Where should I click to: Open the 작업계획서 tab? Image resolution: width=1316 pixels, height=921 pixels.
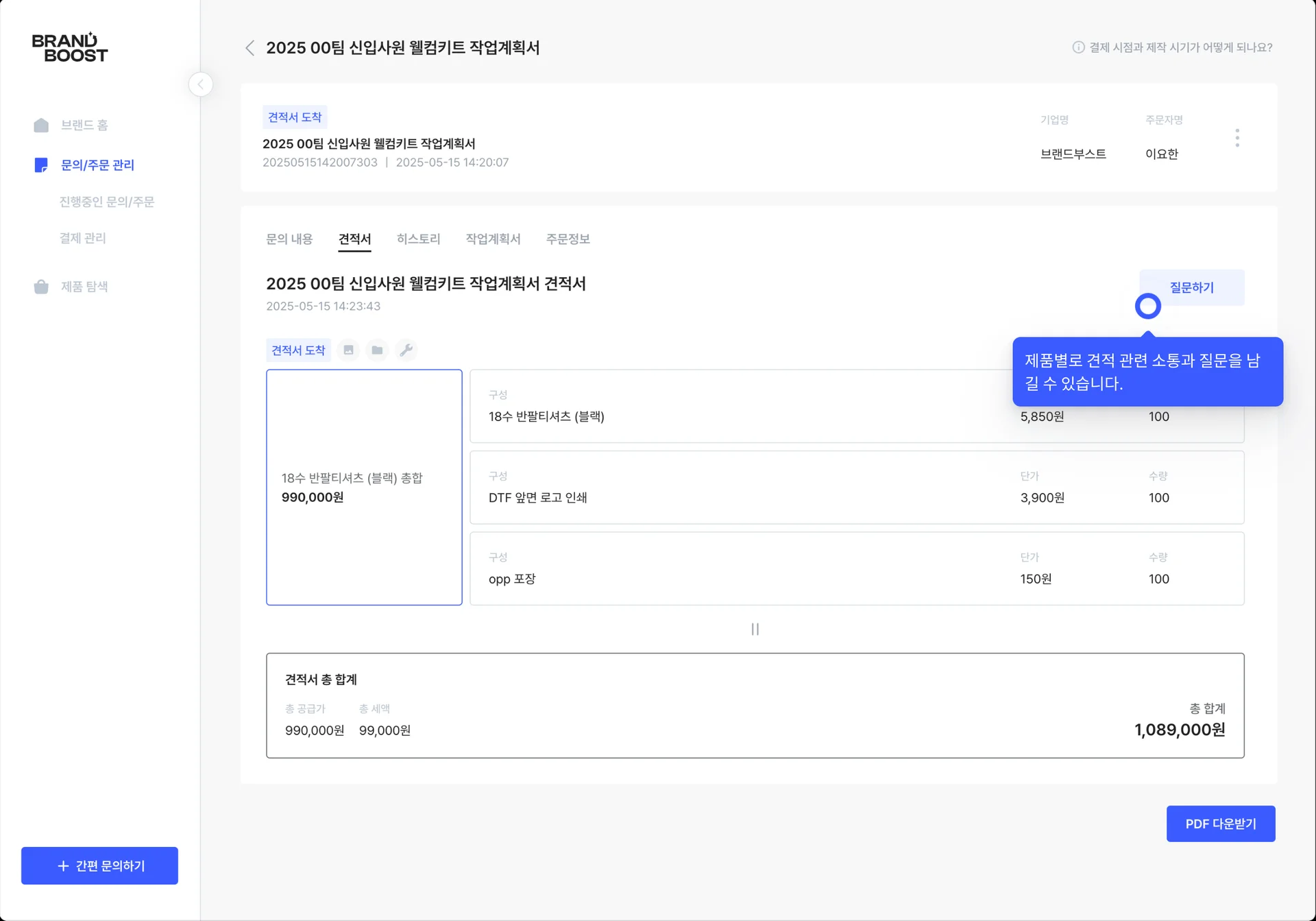493,239
